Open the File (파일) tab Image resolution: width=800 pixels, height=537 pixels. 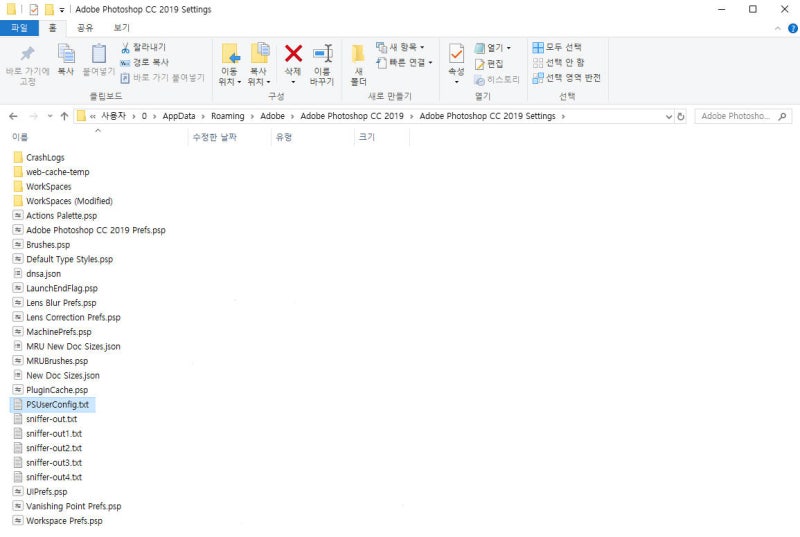19,28
